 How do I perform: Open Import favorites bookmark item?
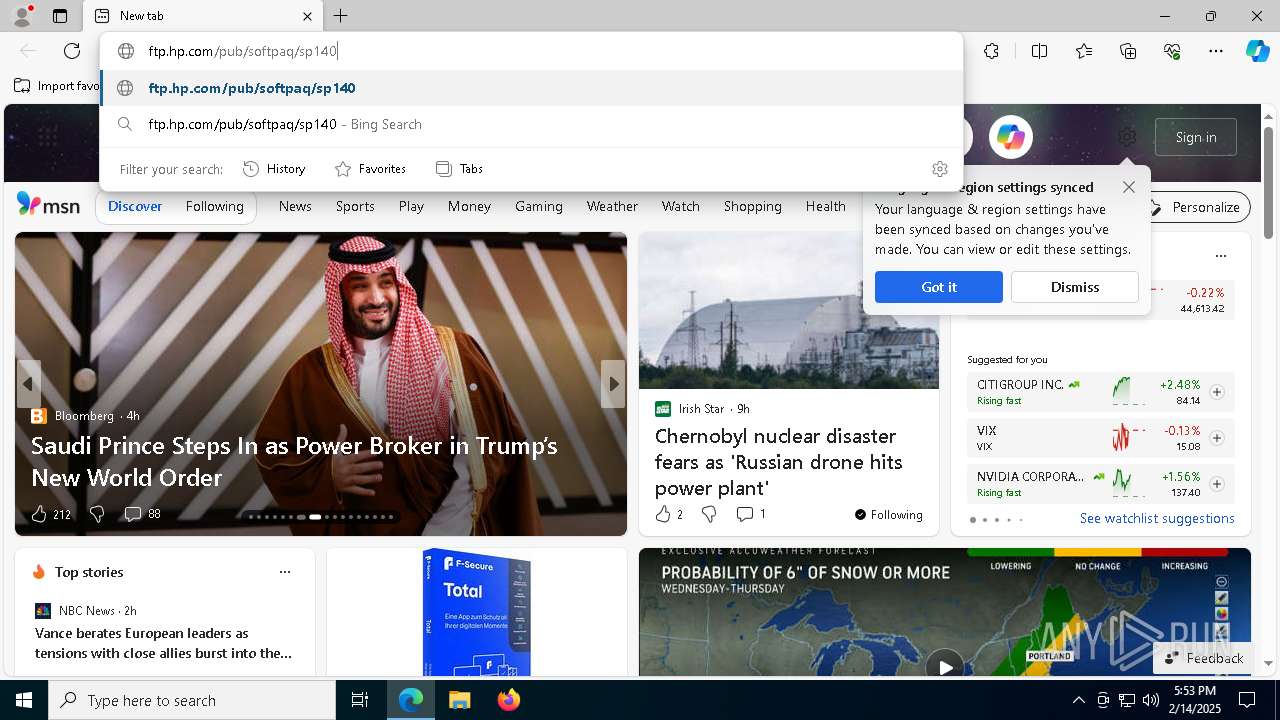pos(58,86)
